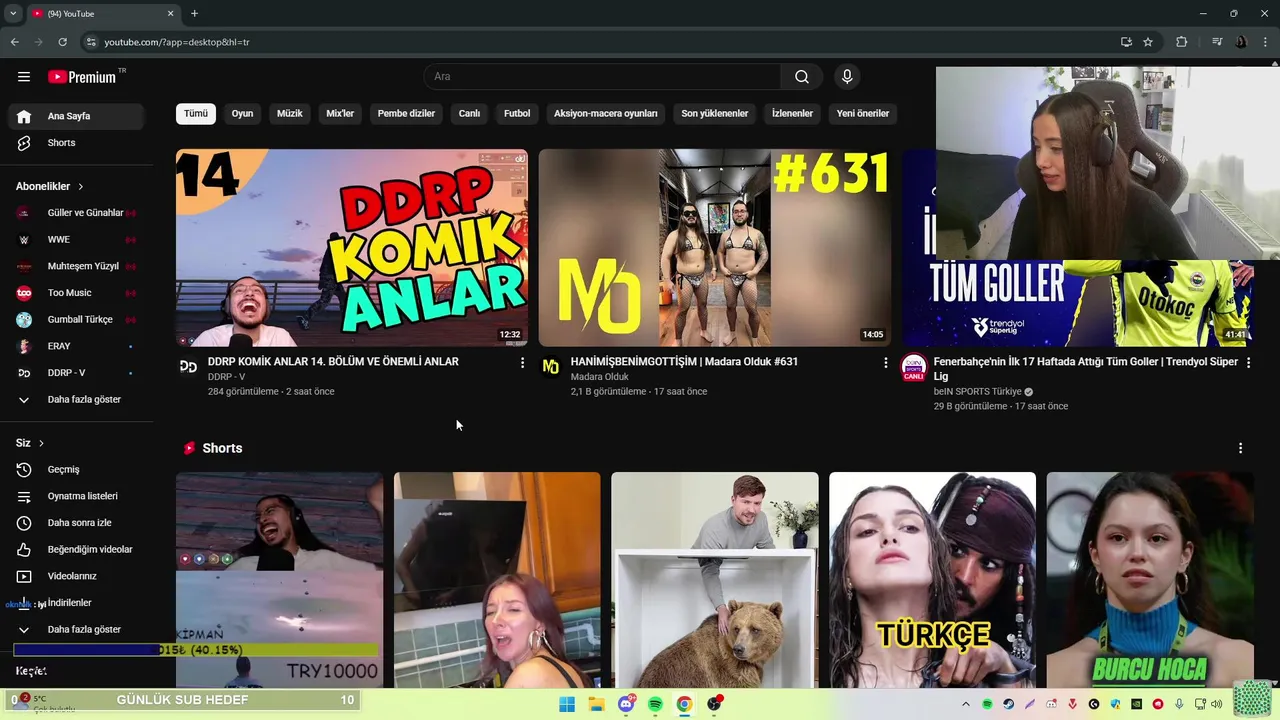1280x720 pixels.
Task: Open Gumball Türkçe channel subscription
Action: [x=76, y=320]
